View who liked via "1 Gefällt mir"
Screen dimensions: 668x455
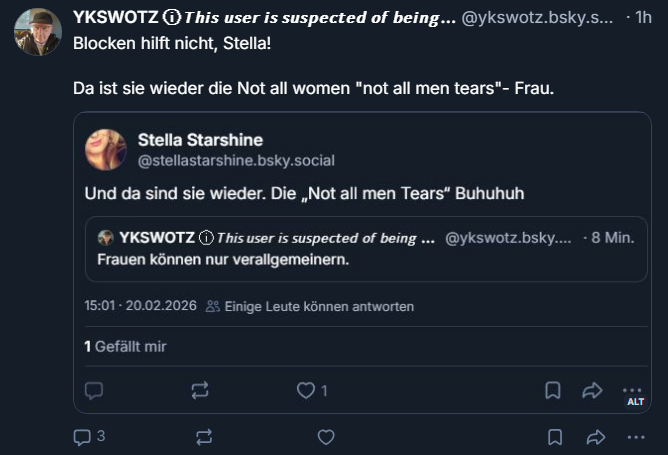point(126,346)
